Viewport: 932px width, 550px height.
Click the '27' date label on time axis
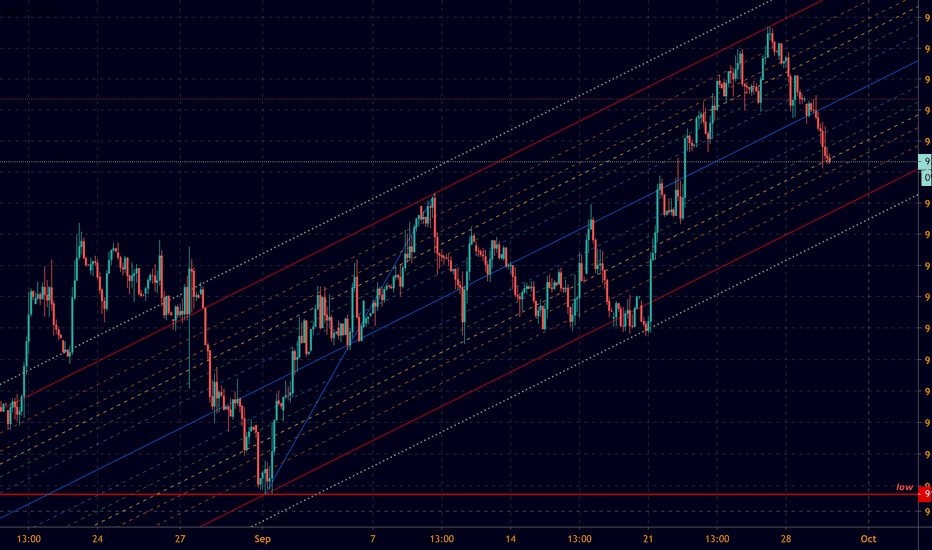(x=180, y=539)
